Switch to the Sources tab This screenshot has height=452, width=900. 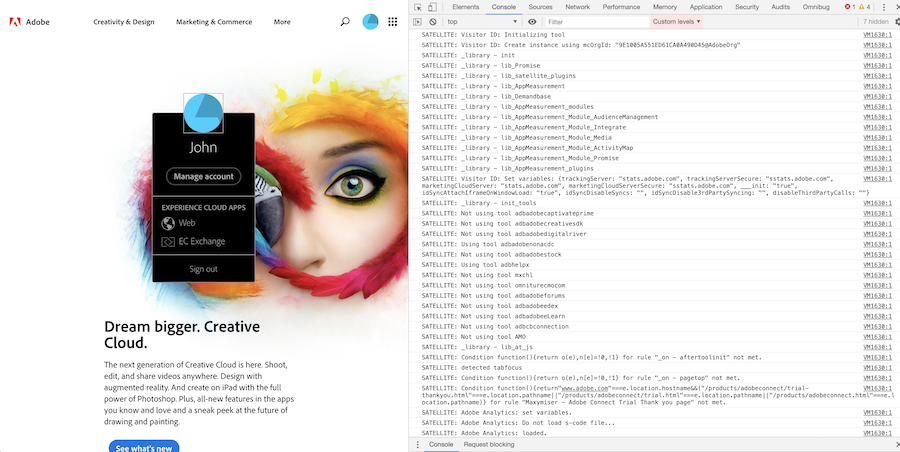540,7
